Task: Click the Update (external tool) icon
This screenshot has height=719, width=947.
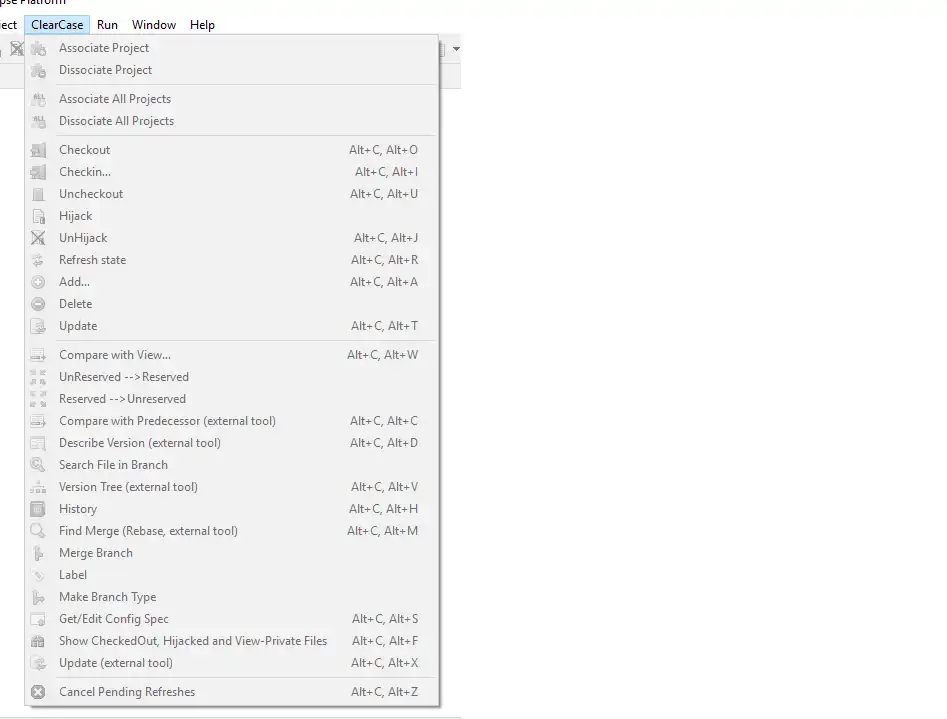Action: point(38,663)
